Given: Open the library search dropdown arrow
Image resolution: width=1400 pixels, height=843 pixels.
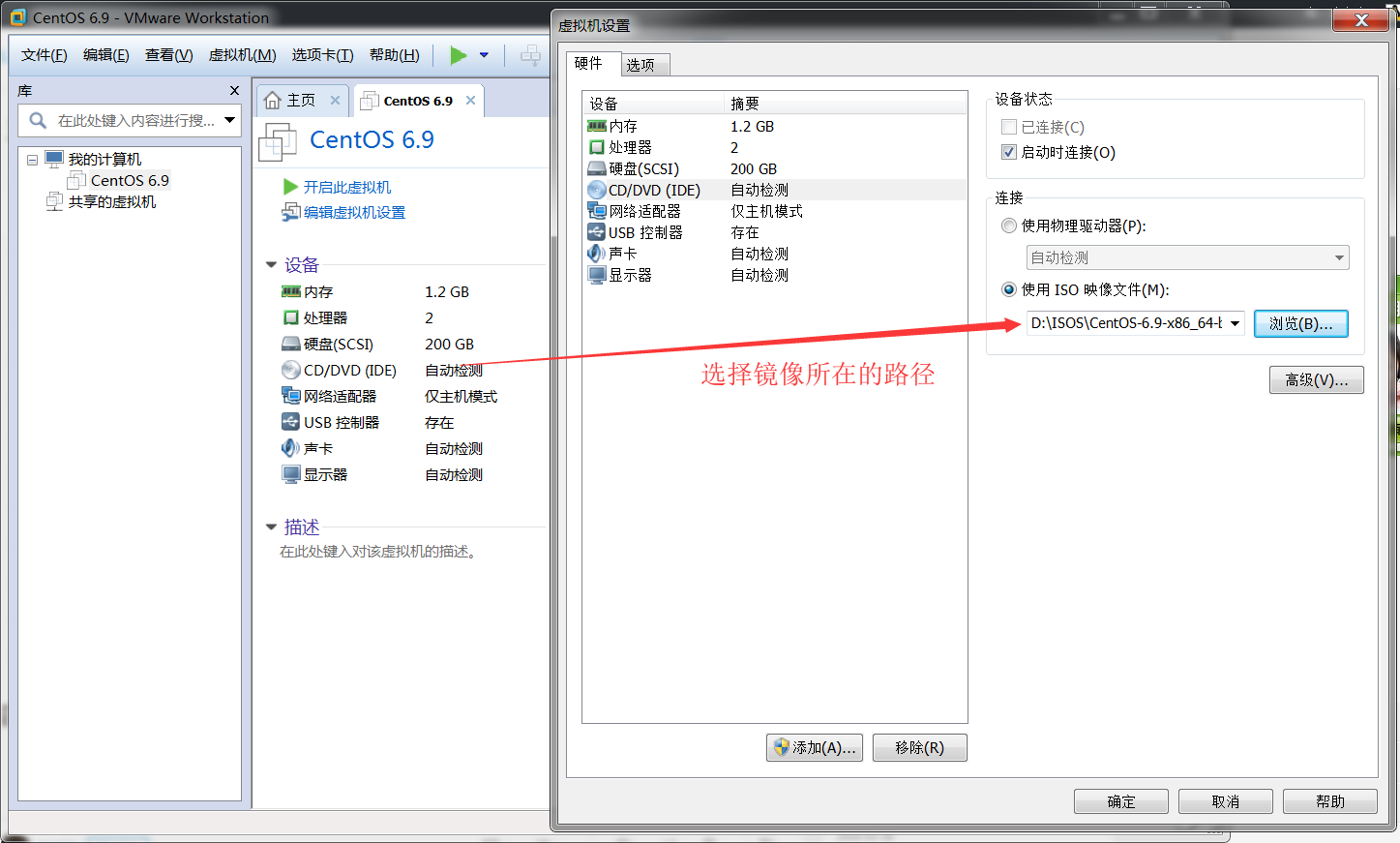Looking at the screenshot, I should (x=230, y=120).
